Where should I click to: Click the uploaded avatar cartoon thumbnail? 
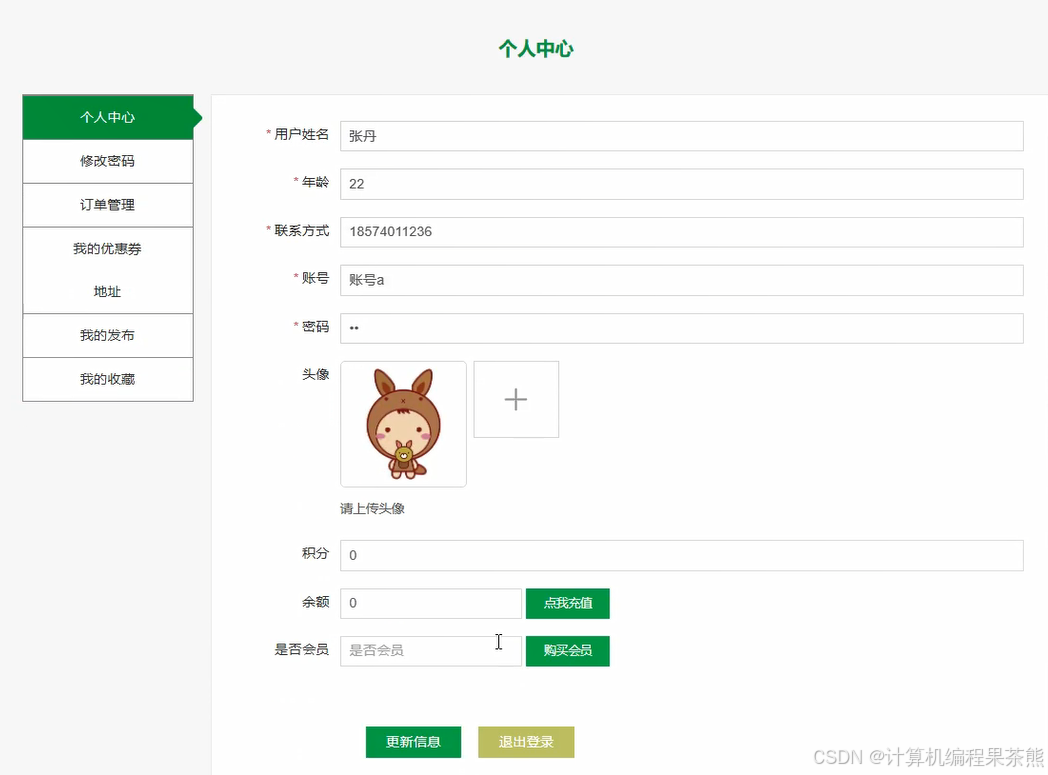[403, 424]
